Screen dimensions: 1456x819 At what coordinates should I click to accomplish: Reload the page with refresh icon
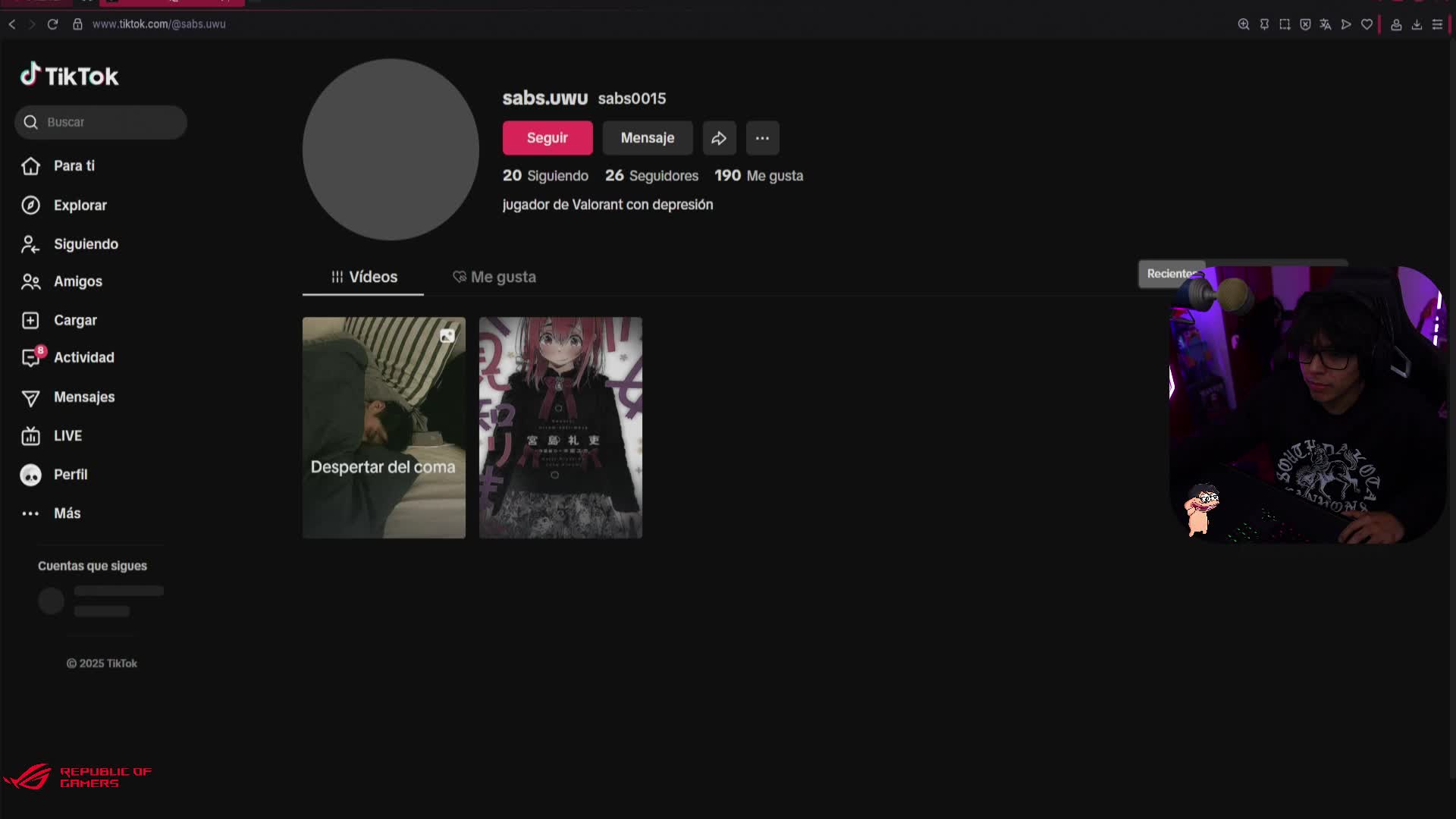52,24
